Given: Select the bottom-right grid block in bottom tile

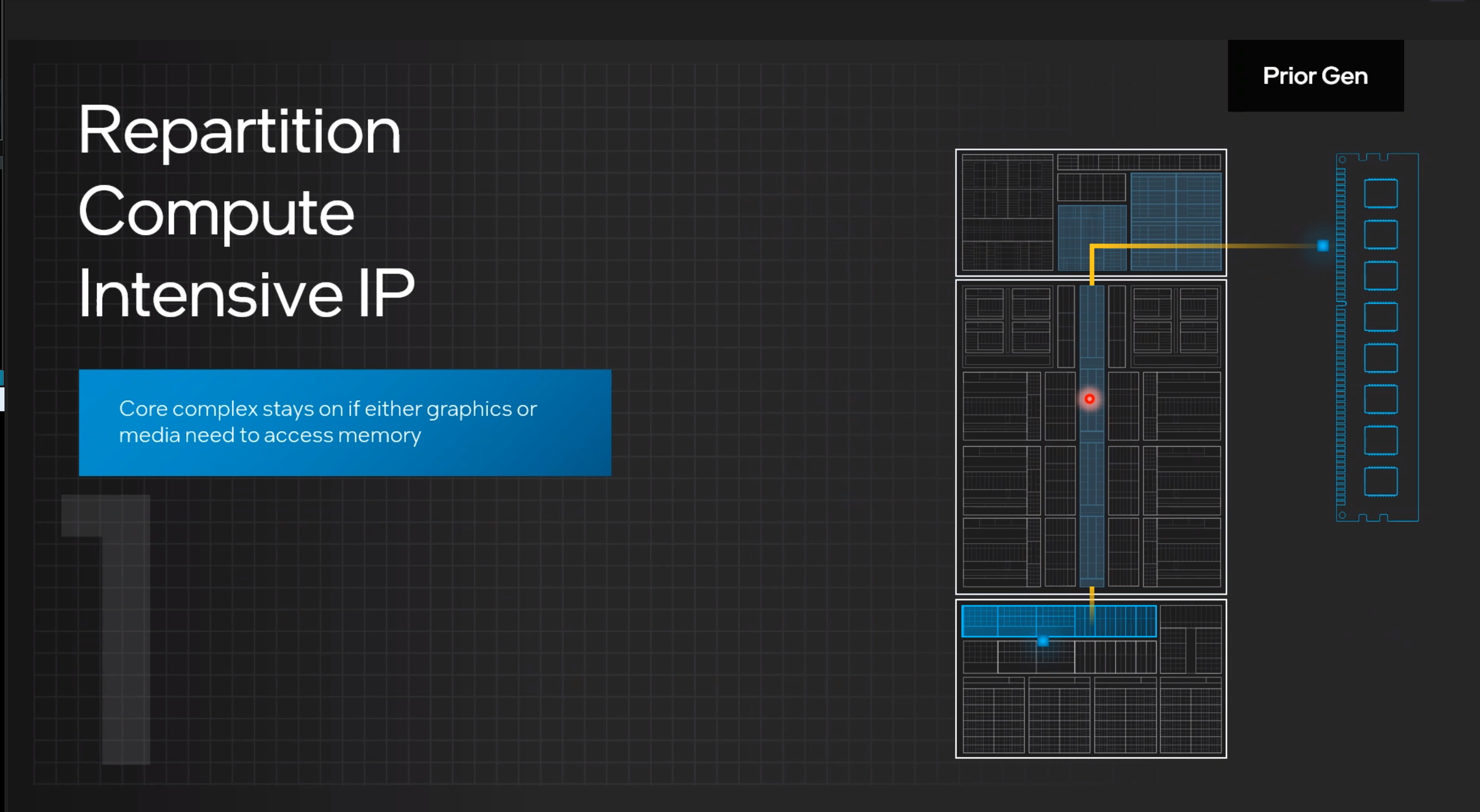Looking at the screenshot, I should pyautogui.click(x=1191, y=715).
